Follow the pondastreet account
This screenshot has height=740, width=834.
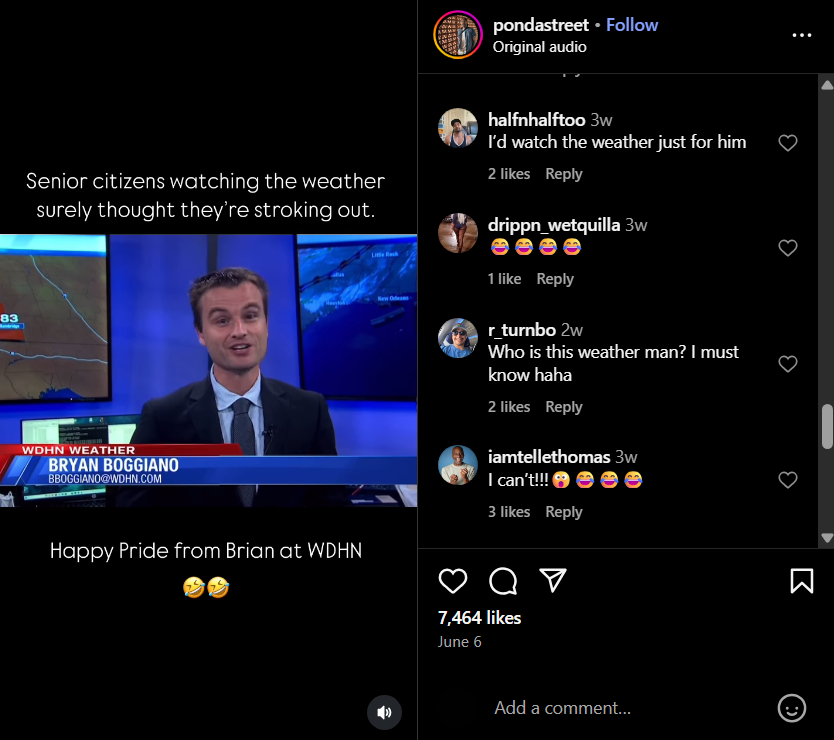(x=632, y=25)
